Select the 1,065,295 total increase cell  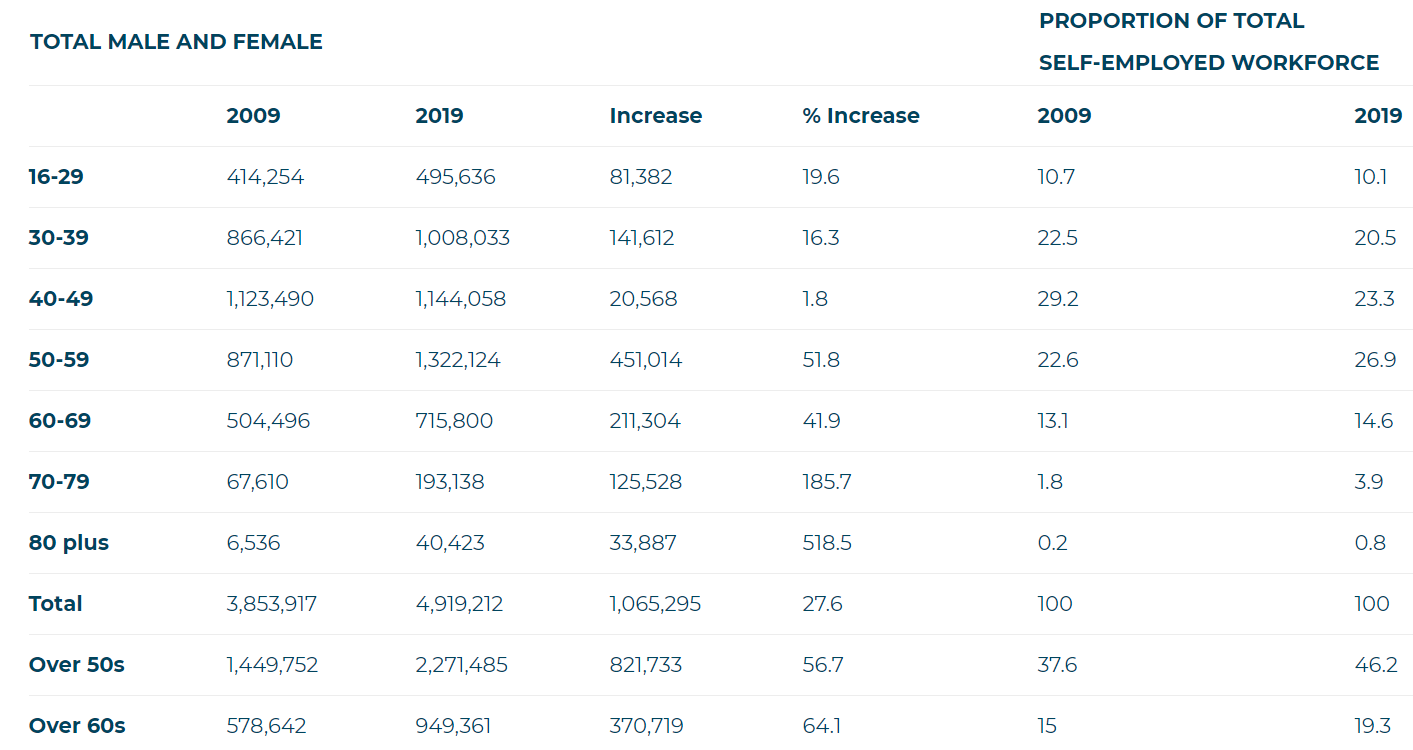(655, 604)
